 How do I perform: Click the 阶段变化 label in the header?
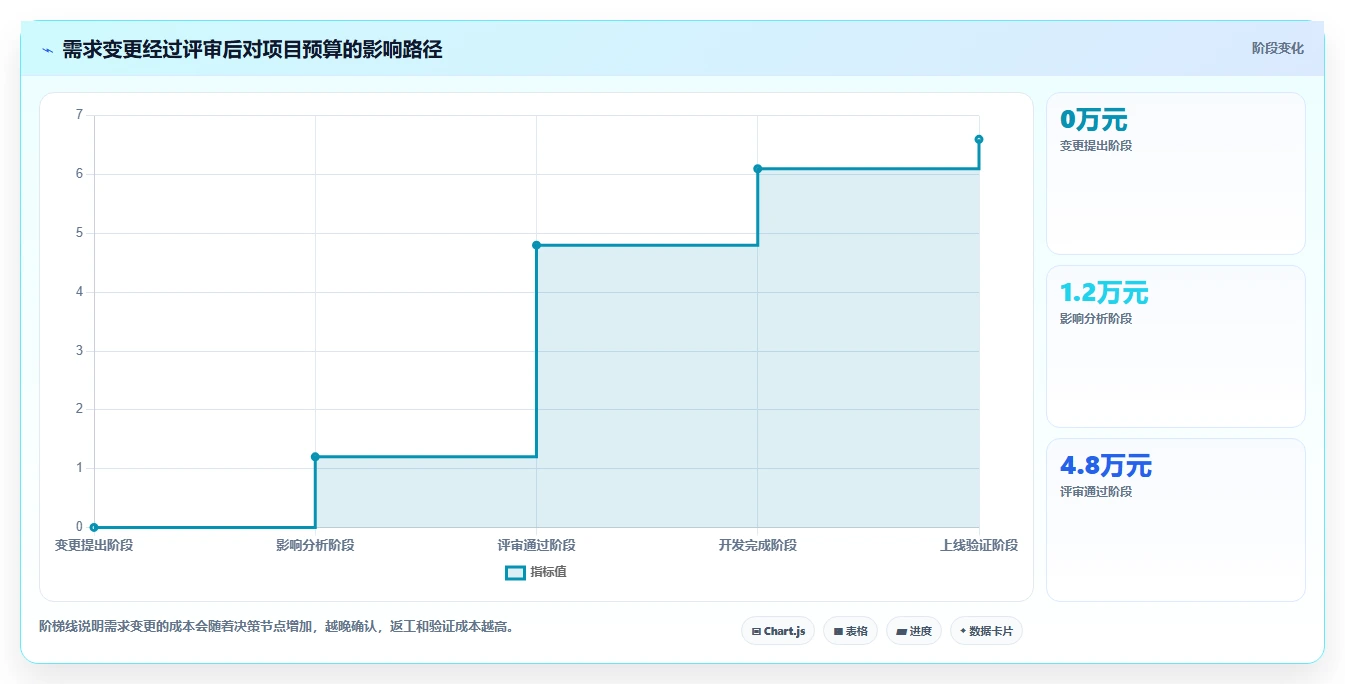pos(1277,48)
